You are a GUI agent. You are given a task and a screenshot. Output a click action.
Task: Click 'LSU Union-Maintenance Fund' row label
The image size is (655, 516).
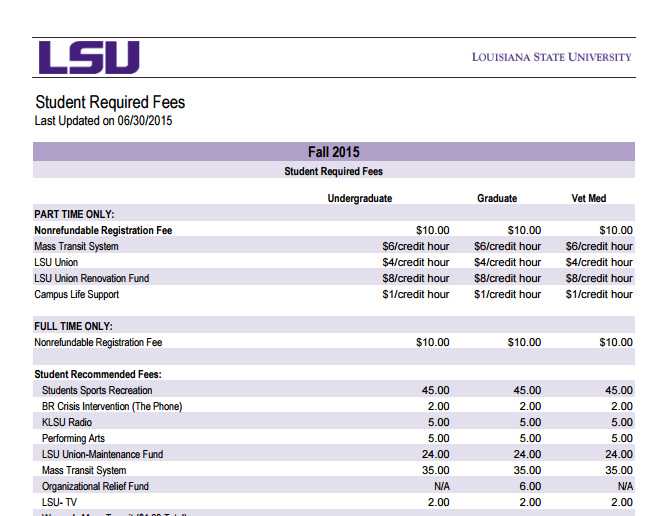(102, 454)
